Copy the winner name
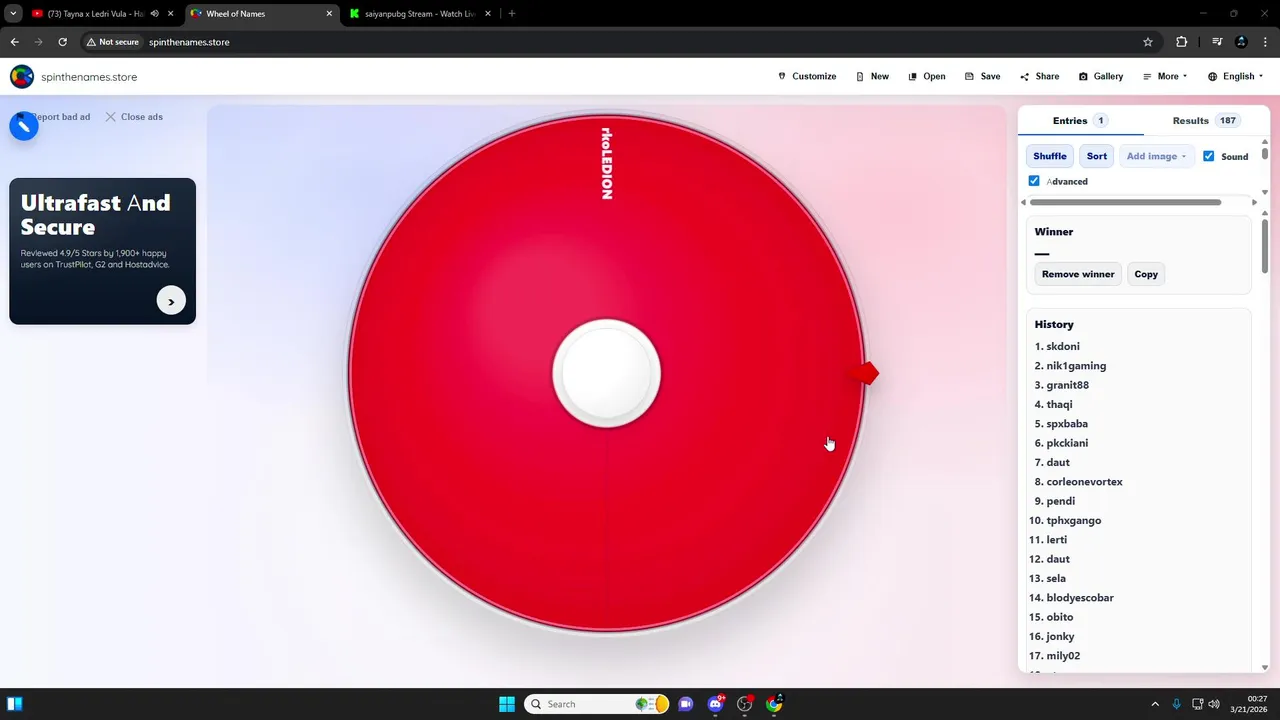 [1146, 274]
